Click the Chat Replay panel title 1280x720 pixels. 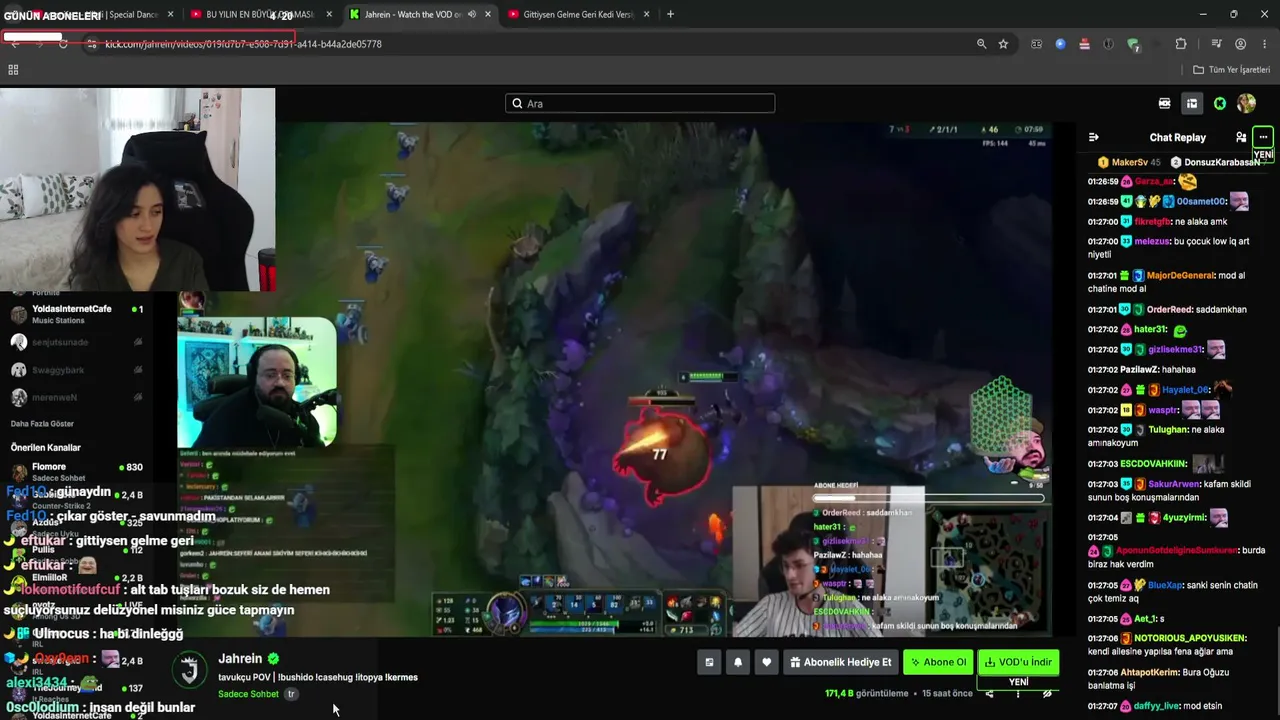pos(1177,137)
